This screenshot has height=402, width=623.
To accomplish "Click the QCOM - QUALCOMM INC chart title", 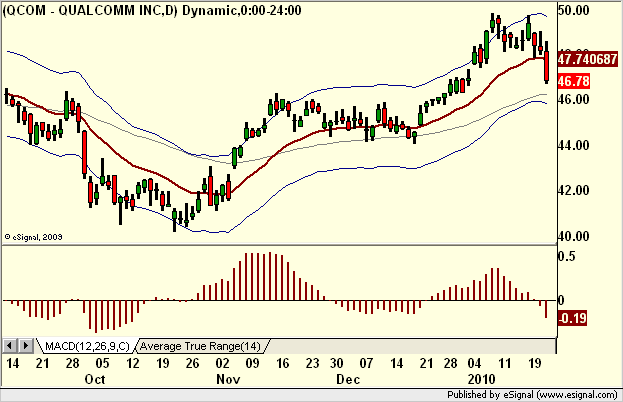I will tap(152, 10).
